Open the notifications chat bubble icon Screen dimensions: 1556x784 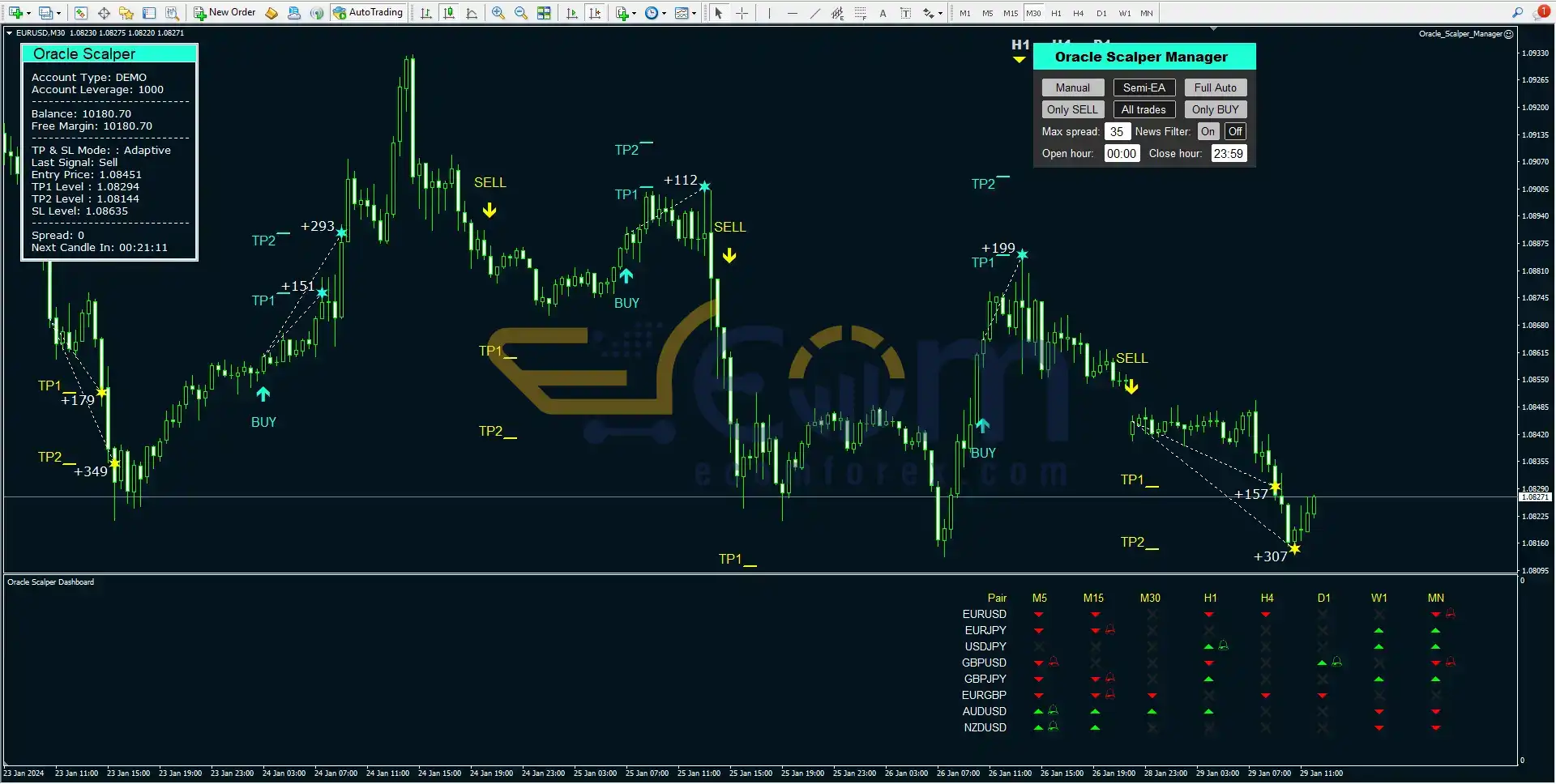1541,12
